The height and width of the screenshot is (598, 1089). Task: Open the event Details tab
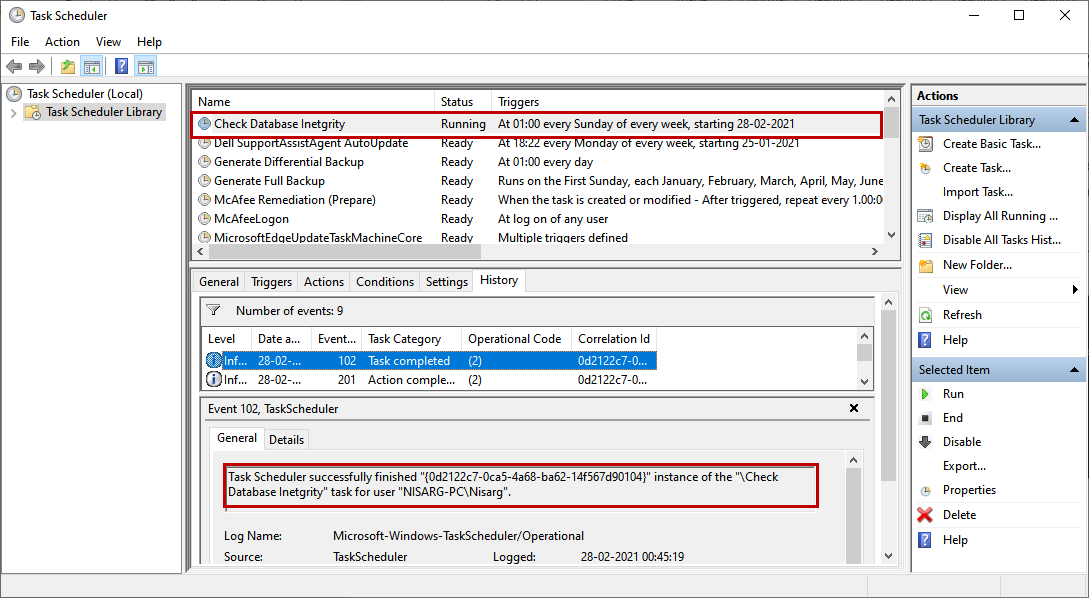pos(286,440)
